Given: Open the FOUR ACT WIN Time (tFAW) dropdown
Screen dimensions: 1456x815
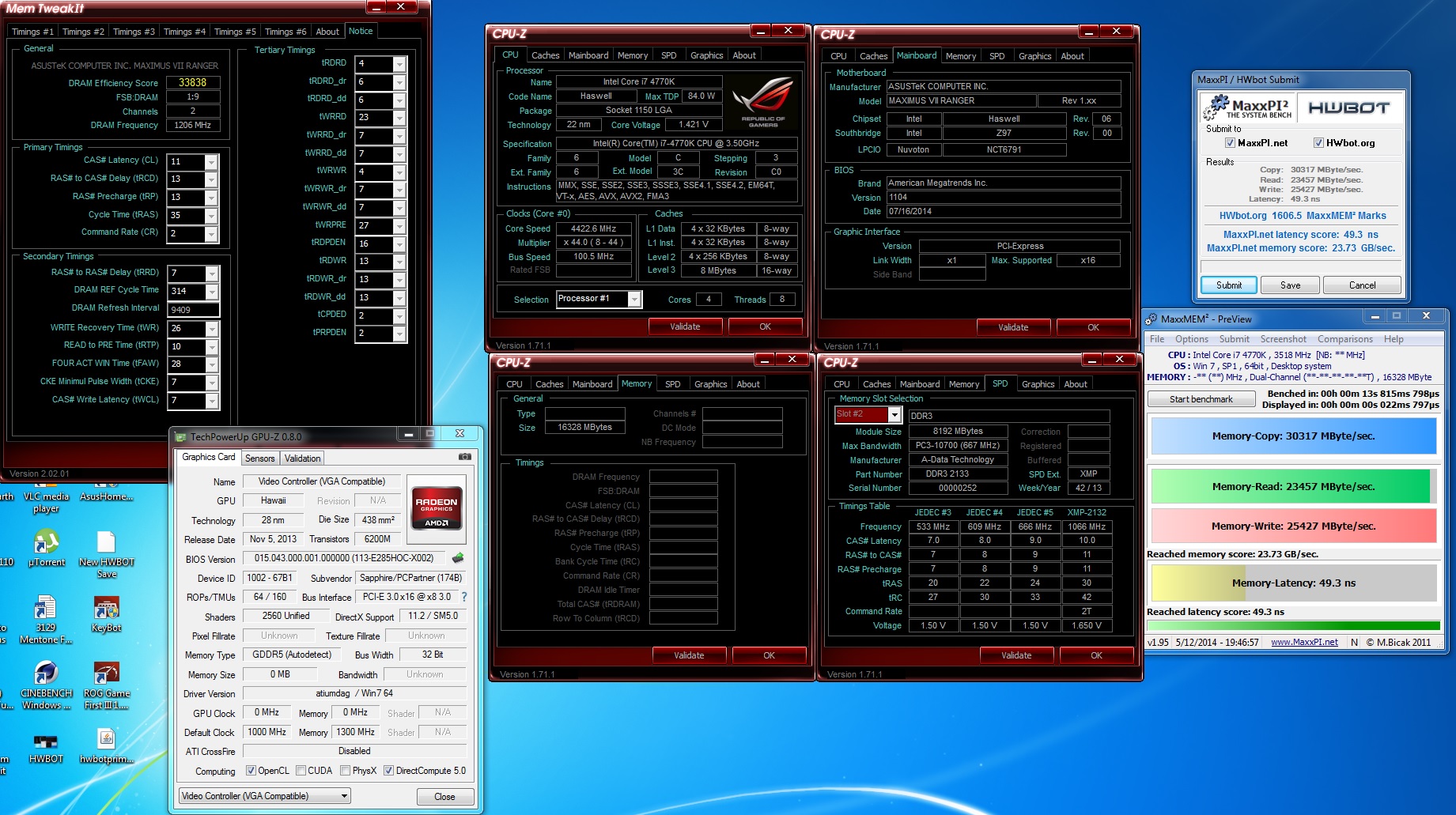Looking at the screenshot, I should click(211, 364).
